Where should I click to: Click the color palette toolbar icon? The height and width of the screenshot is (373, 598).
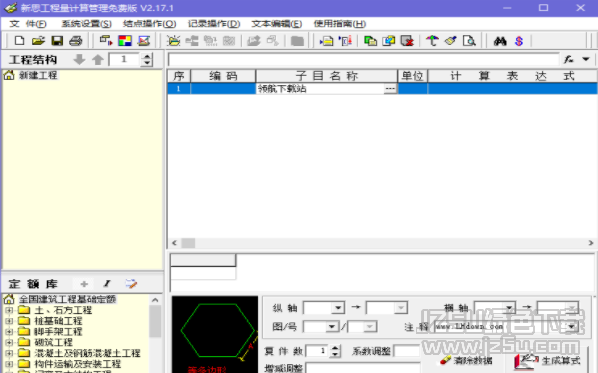[x=125, y=40]
